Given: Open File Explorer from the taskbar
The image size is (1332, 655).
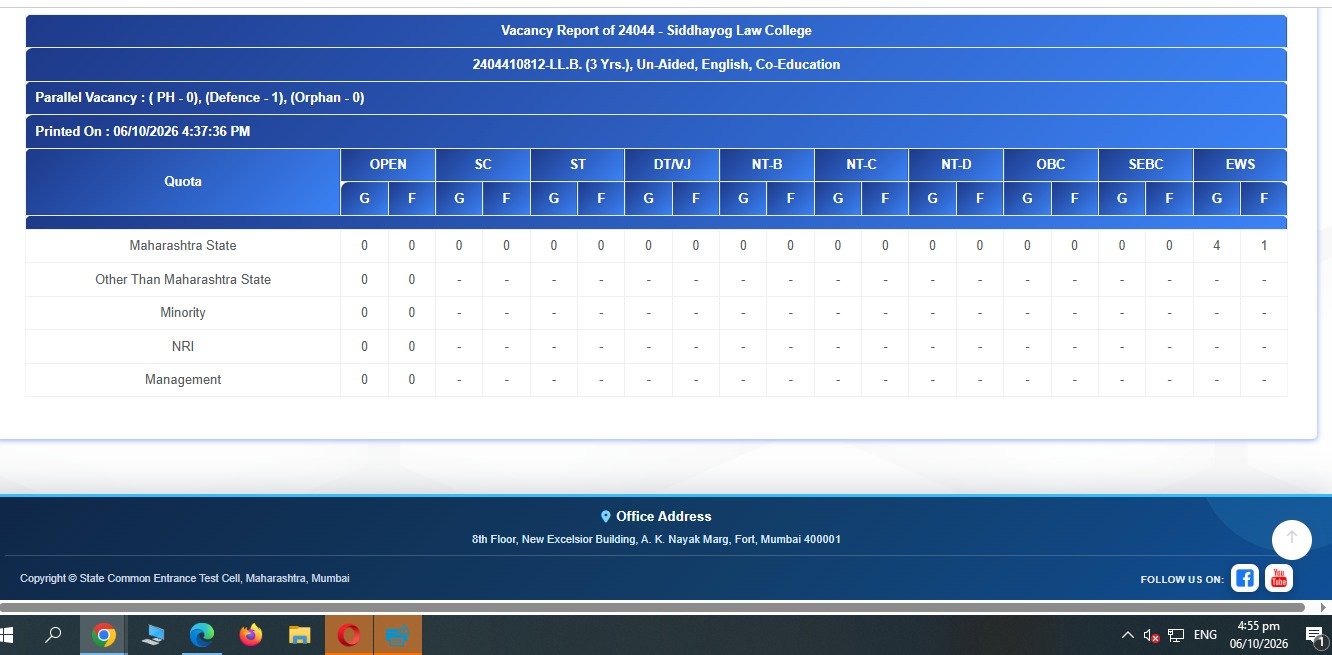Looking at the screenshot, I should [x=299, y=635].
